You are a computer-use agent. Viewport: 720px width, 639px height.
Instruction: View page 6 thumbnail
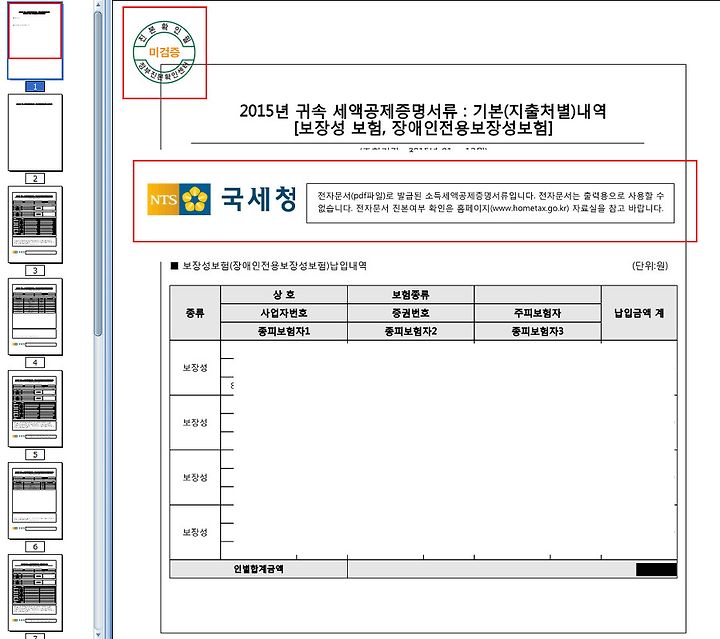point(35,501)
